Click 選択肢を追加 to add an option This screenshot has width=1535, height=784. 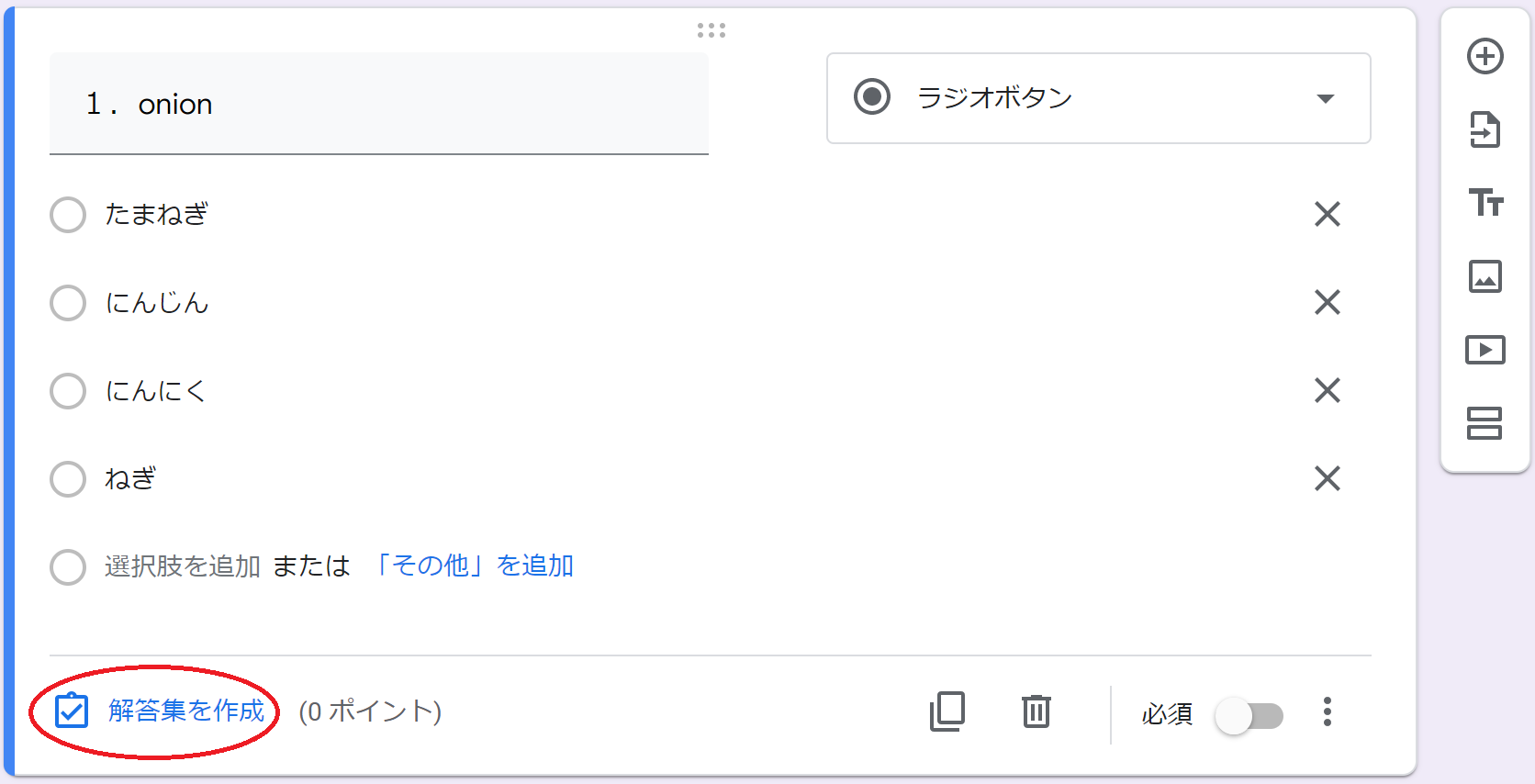click(183, 566)
